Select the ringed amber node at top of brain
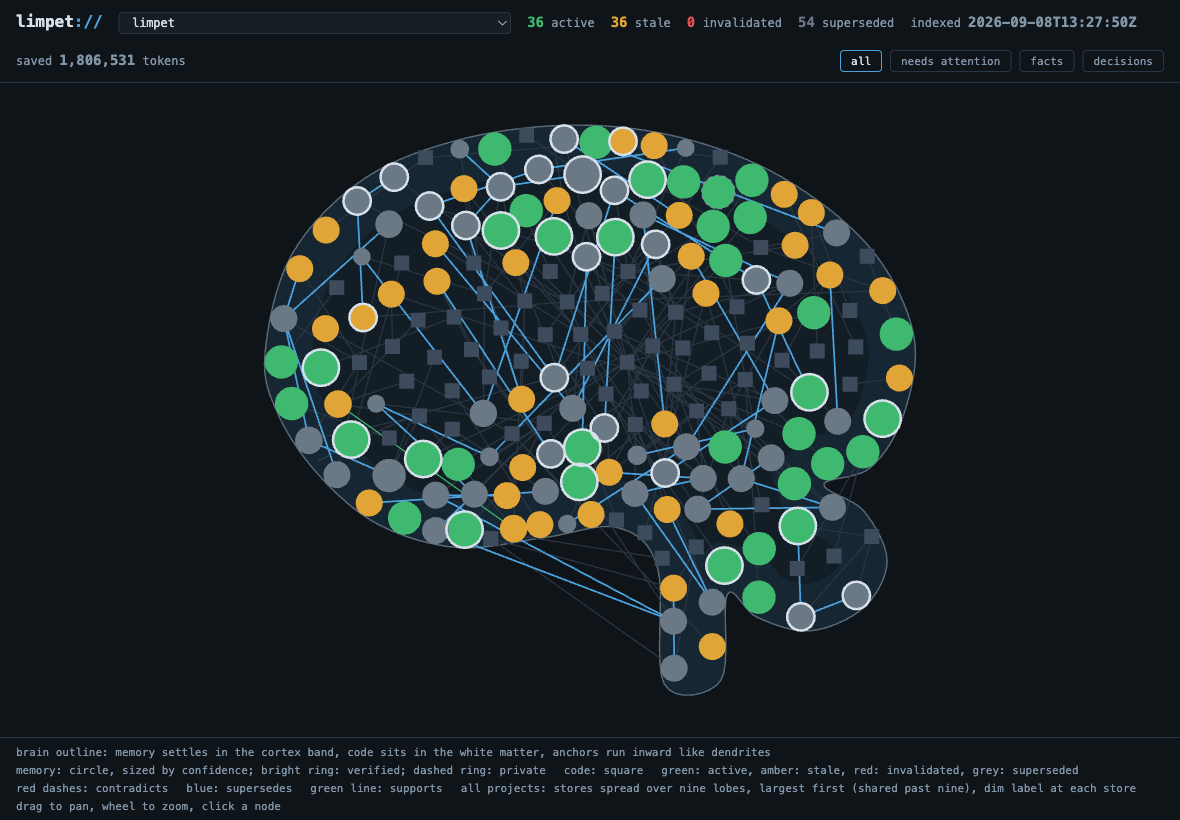 pyautogui.click(x=622, y=141)
